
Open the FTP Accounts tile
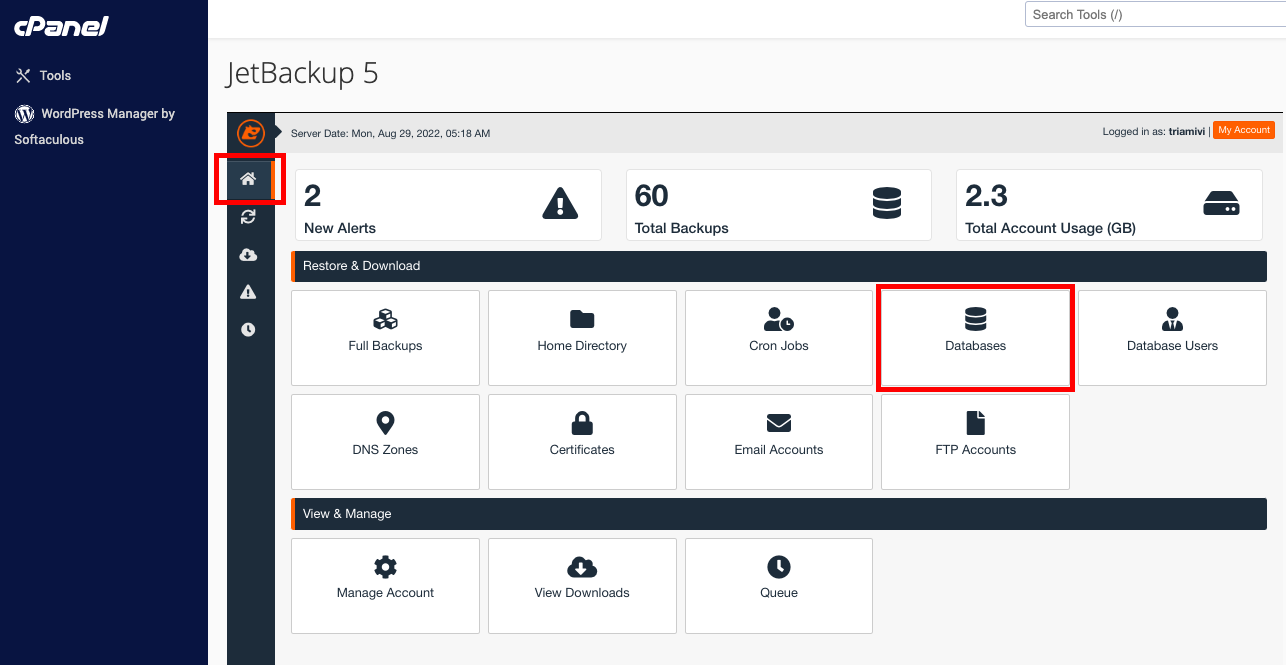coord(975,442)
